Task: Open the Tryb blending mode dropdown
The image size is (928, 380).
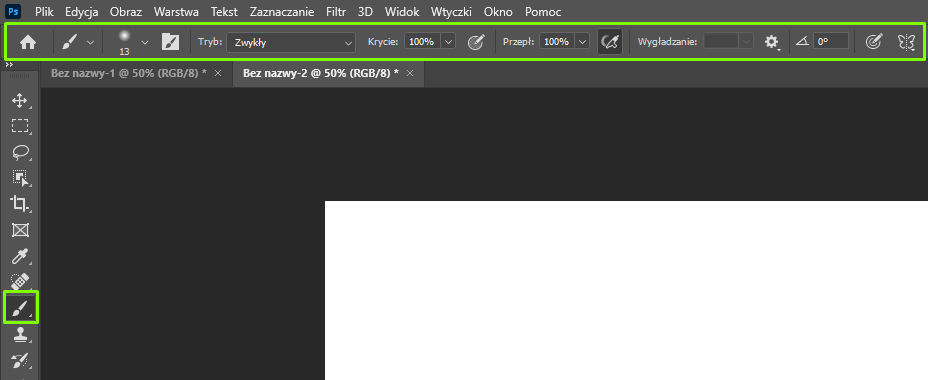Action: [291, 42]
